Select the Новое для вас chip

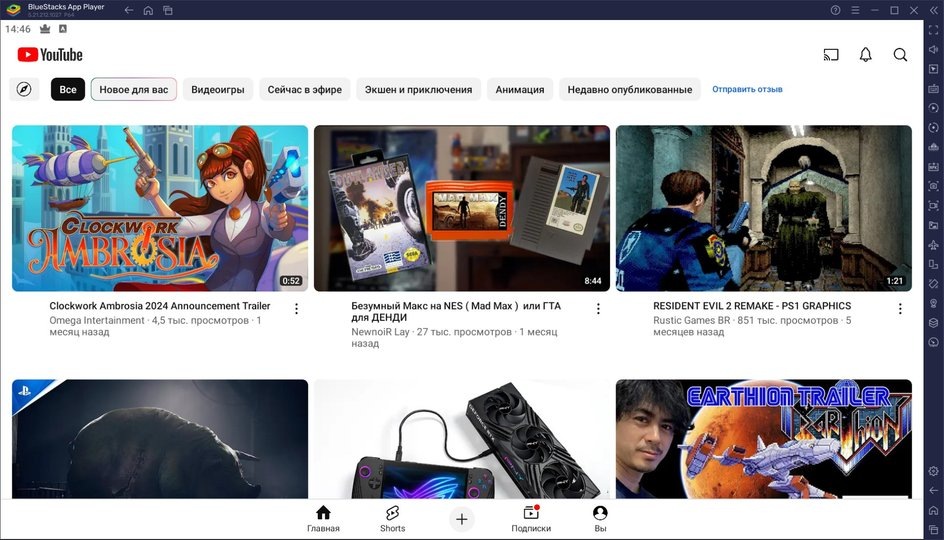click(x=134, y=89)
